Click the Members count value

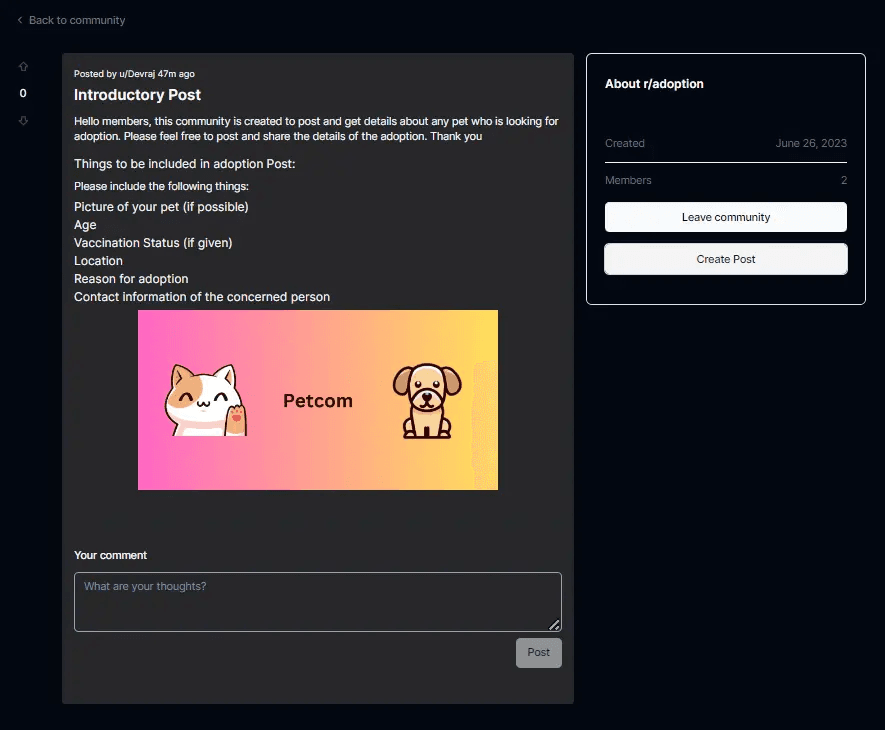843,180
